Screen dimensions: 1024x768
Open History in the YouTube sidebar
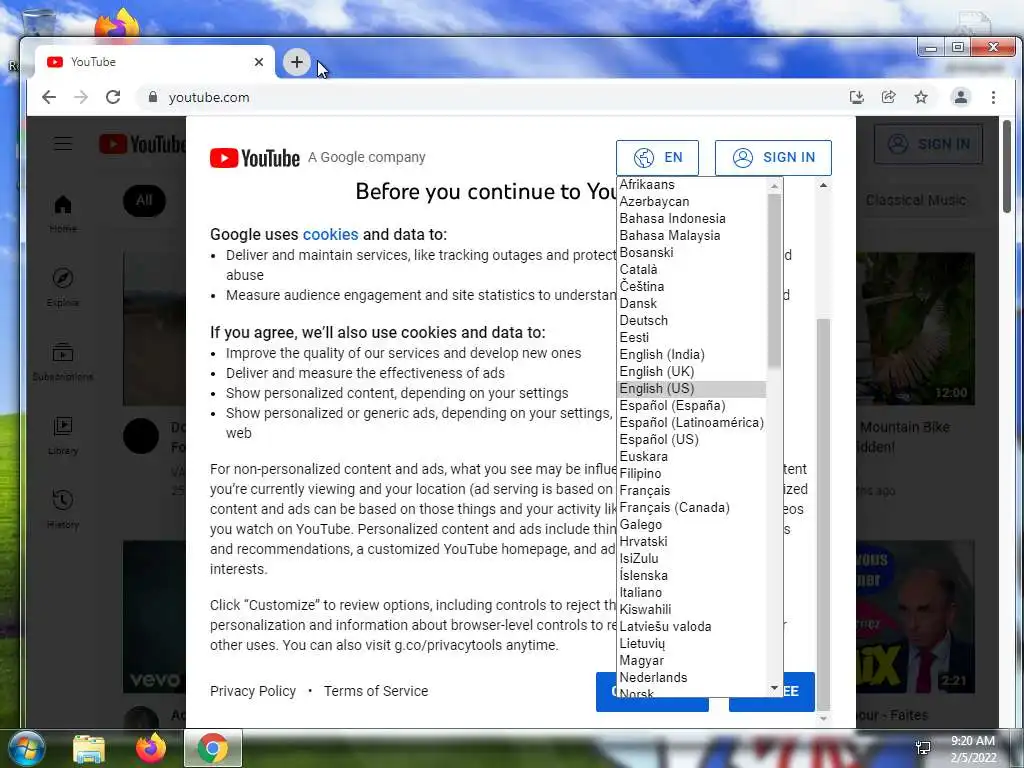pyautogui.click(x=63, y=509)
